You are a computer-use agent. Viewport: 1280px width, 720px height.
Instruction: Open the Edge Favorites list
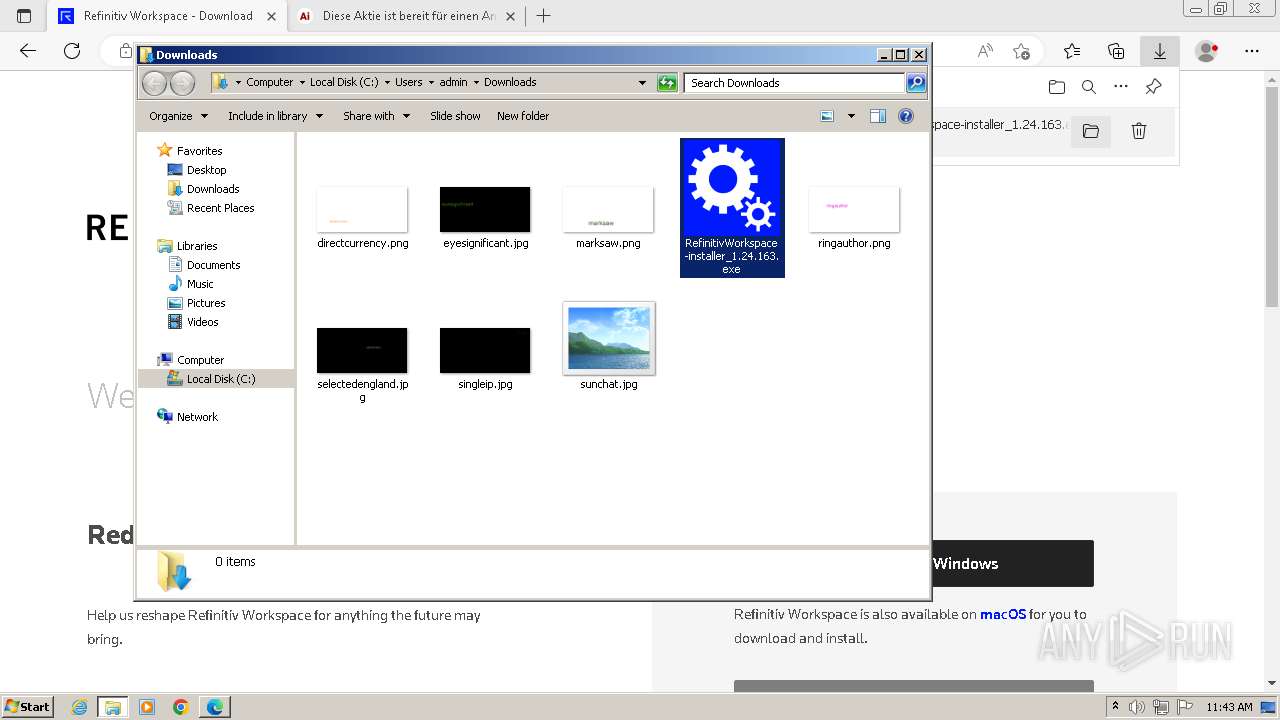[x=1072, y=51]
